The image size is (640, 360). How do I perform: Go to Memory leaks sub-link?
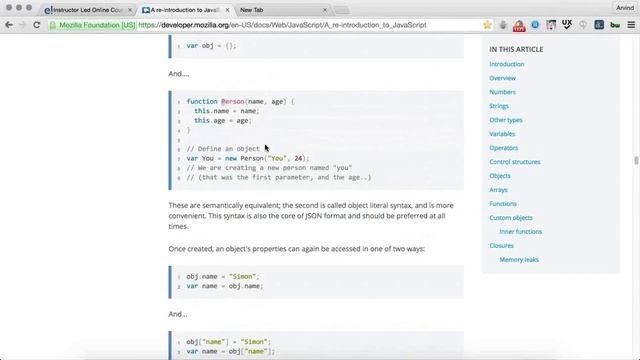pos(519,260)
